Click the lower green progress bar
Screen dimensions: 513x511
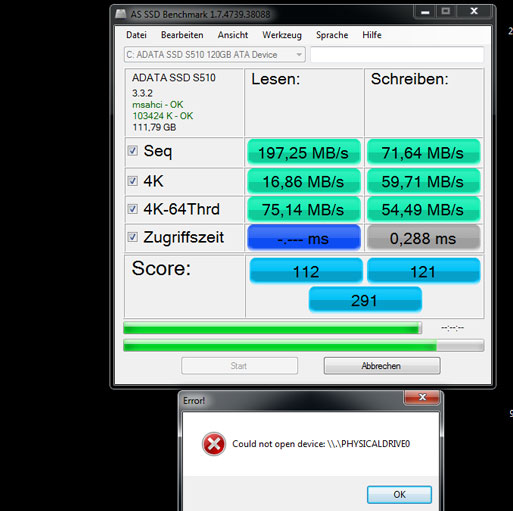[303, 345]
